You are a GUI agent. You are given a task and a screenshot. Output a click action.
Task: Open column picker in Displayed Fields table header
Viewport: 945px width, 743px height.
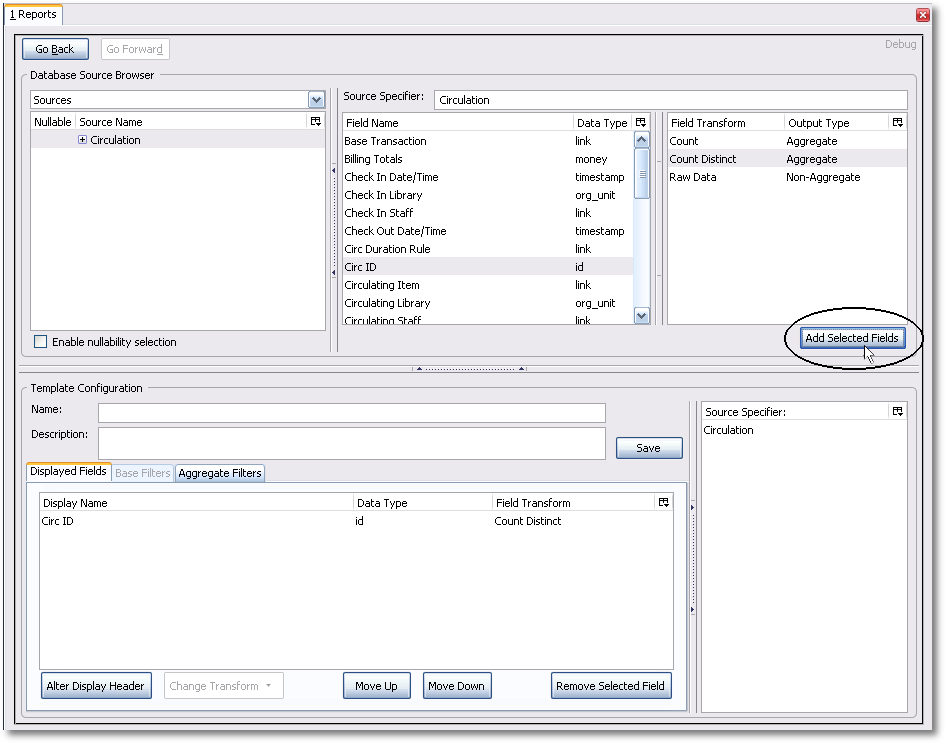pyautogui.click(x=663, y=503)
